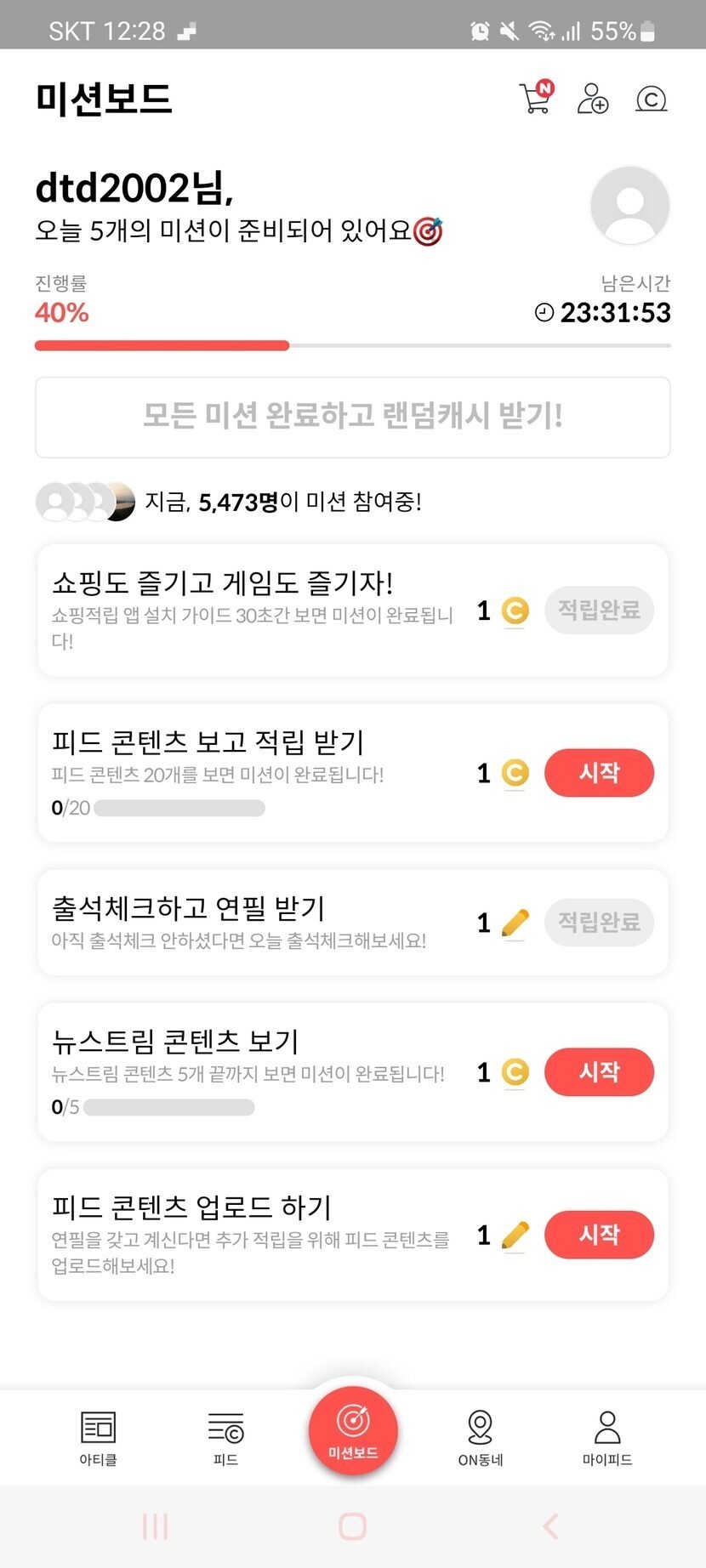This screenshot has height=1568, width=706.
Task: Open the cash coin icon in header
Action: click(651, 99)
